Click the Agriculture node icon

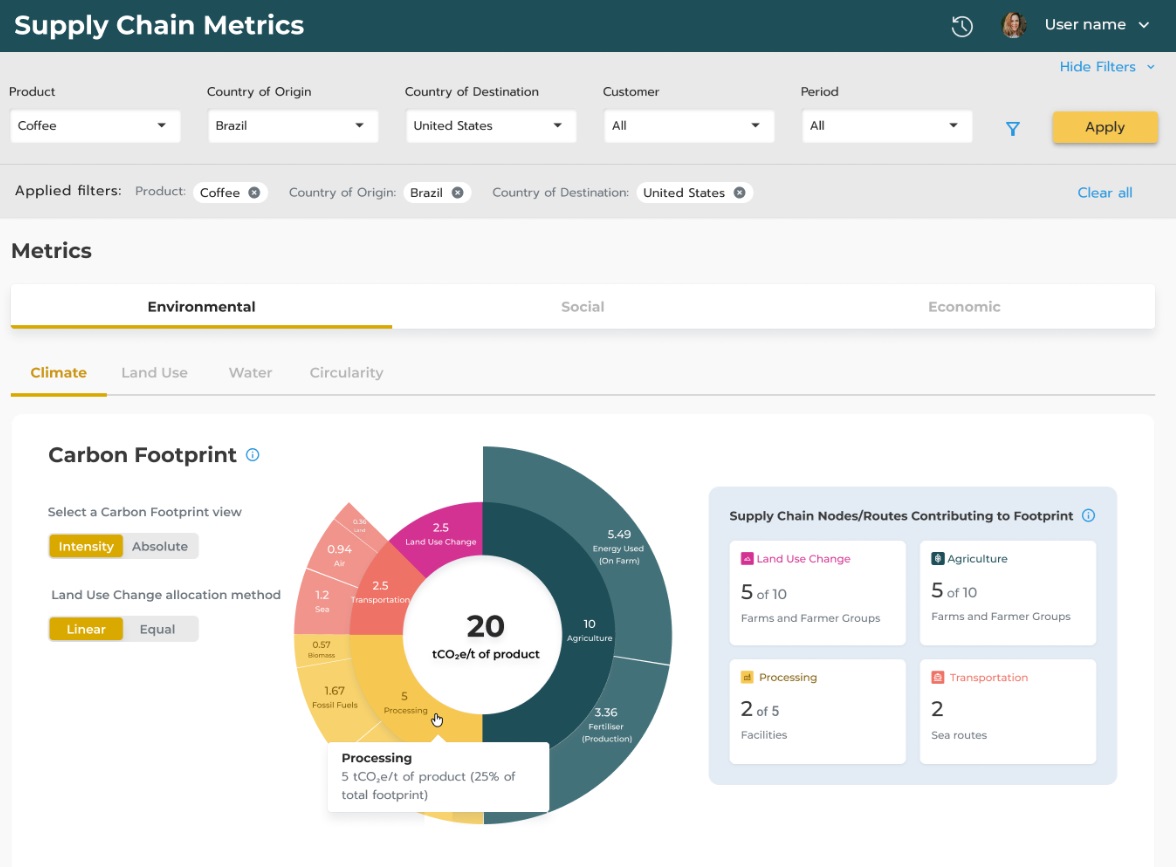click(938, 558)
